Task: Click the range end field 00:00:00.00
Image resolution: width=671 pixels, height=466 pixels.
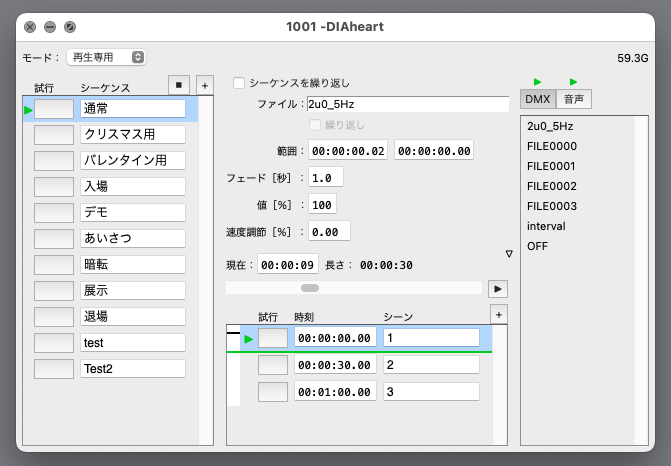Action: point(434,150)
